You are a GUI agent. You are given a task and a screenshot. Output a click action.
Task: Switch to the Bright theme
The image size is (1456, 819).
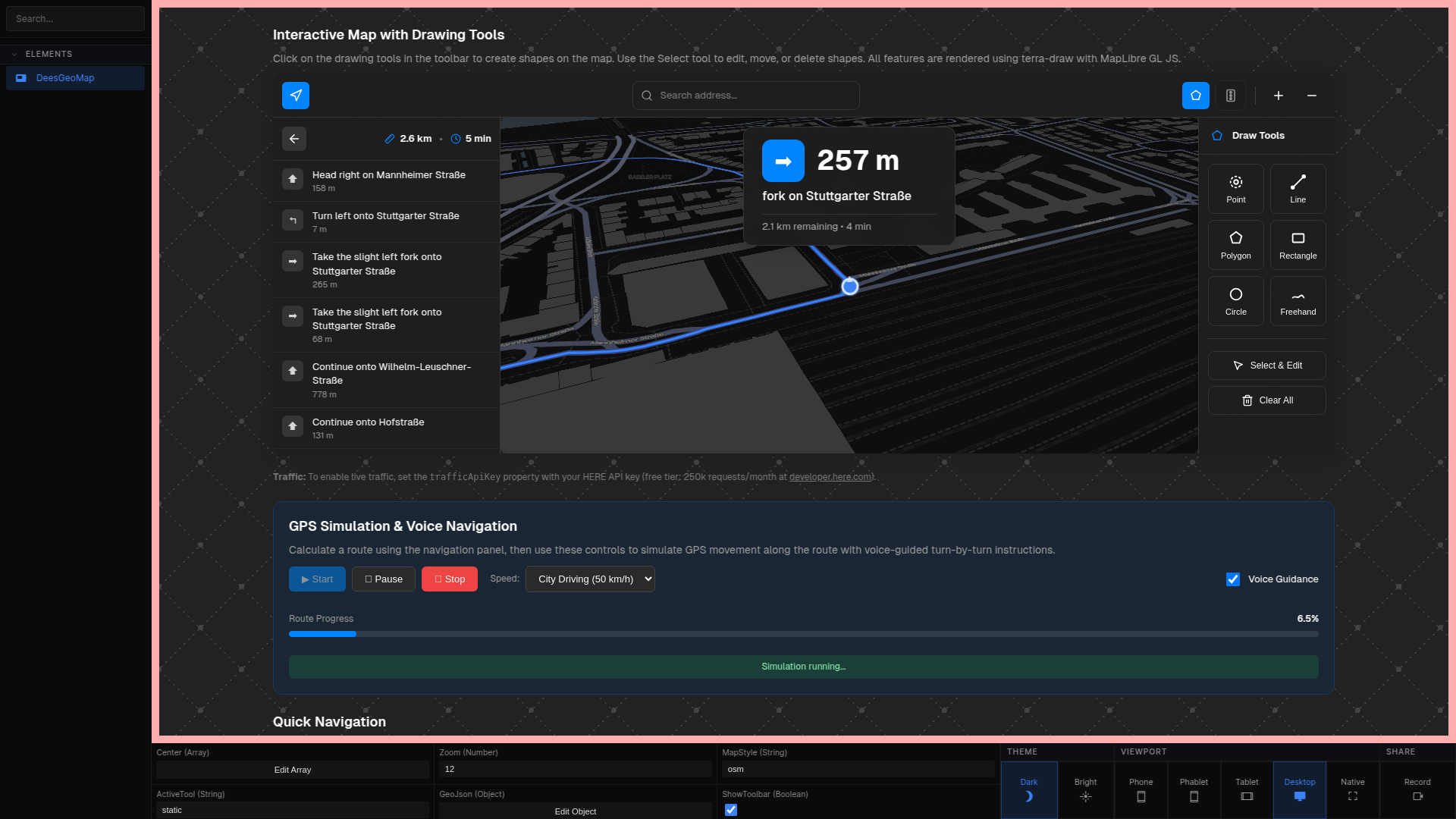tap(1085, 789)
